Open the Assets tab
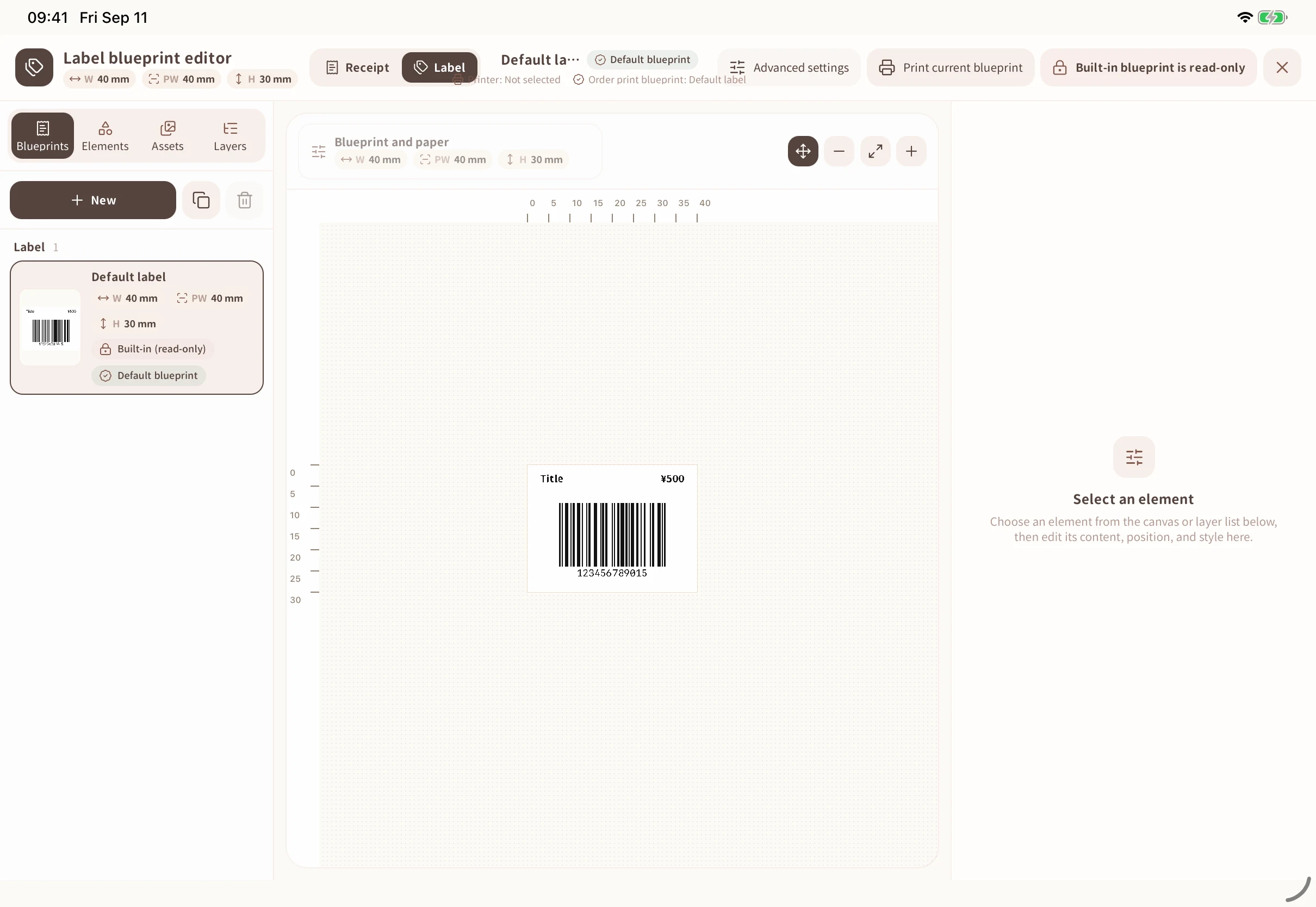The width and height of the screenshot is (1316, 907). (167, 136)
